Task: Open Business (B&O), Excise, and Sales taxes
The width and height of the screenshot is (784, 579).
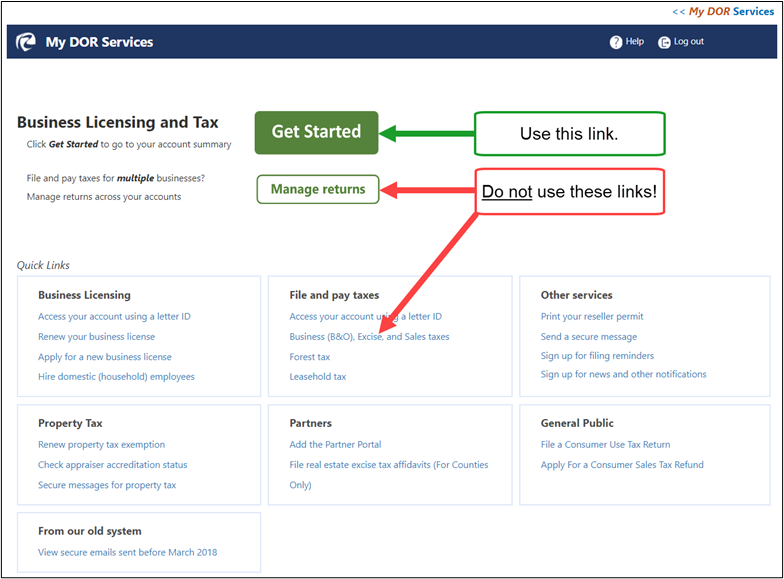Action: tap(369, 336)
